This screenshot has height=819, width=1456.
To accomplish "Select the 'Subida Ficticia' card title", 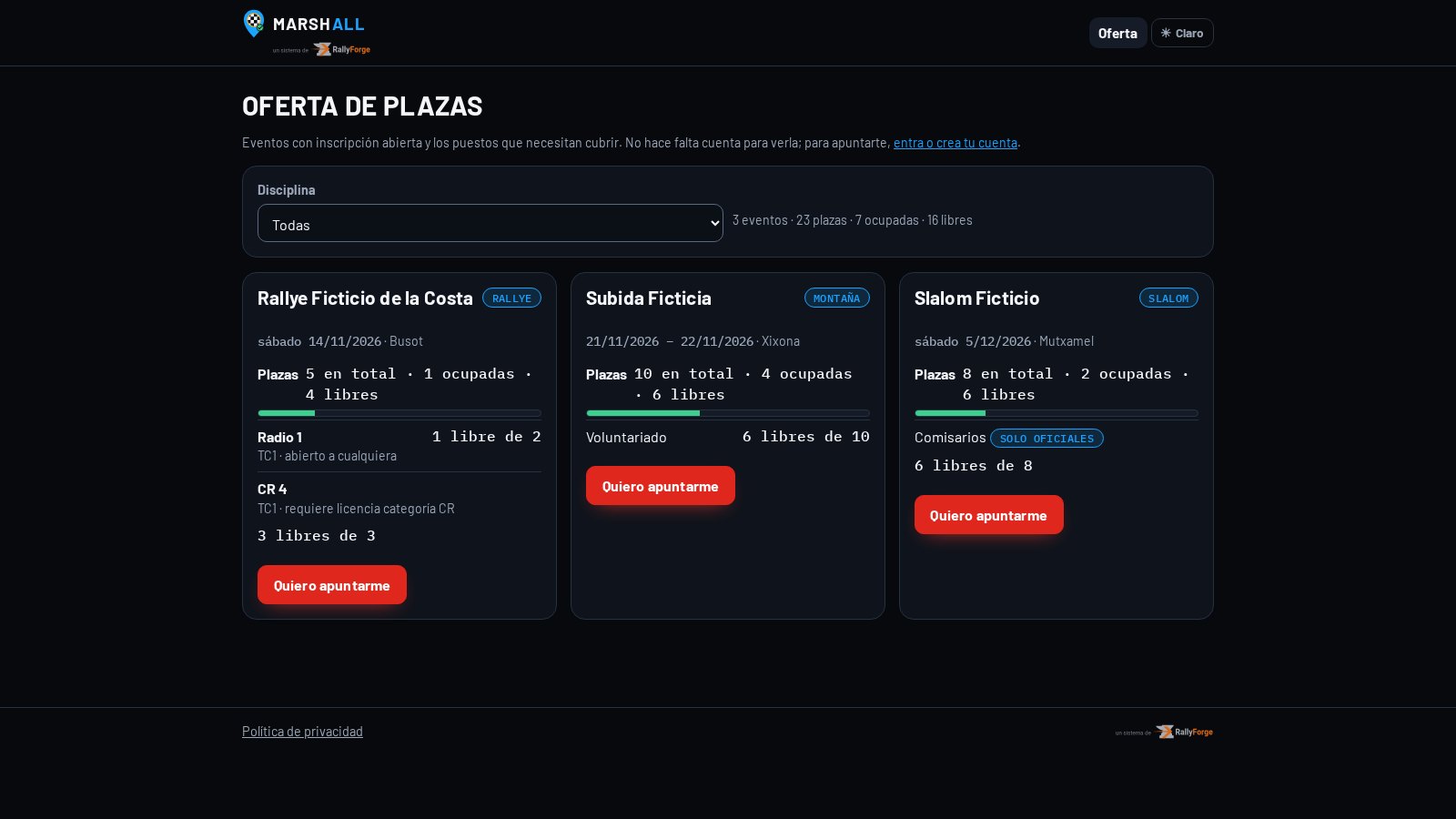I will tap(649, 298).
